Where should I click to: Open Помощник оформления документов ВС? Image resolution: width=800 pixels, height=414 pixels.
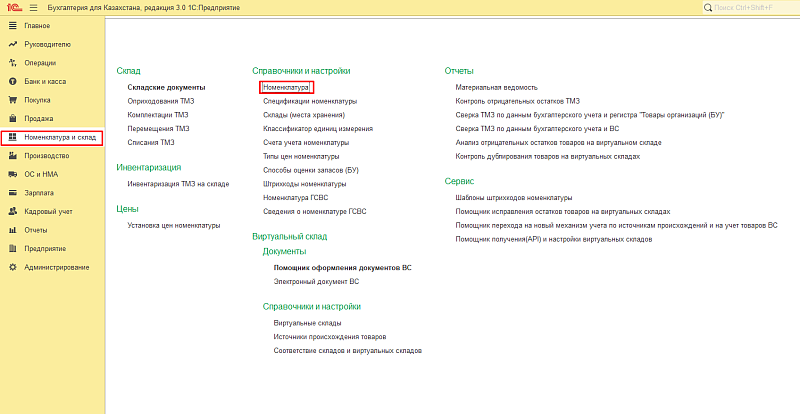point(342,268)
